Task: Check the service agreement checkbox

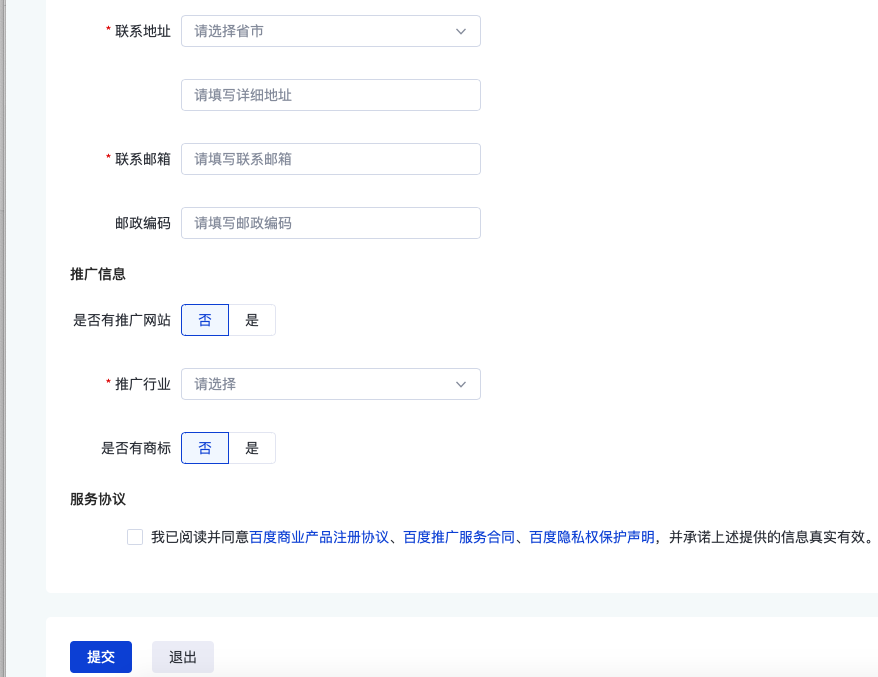Action: click(135, 537)
